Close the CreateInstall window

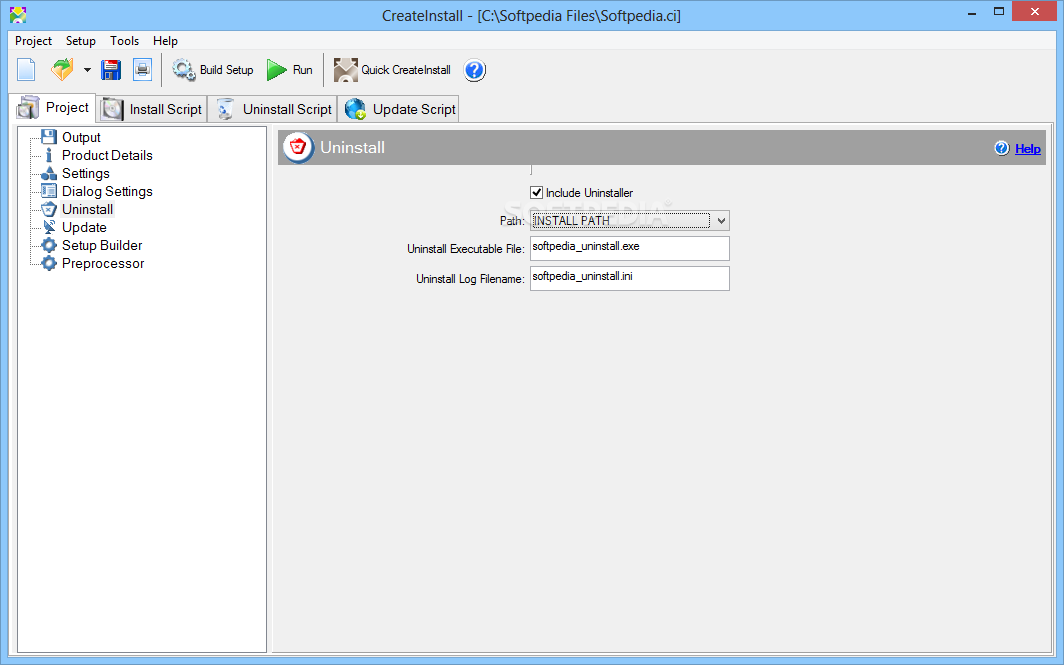[x=1035, y=12]
